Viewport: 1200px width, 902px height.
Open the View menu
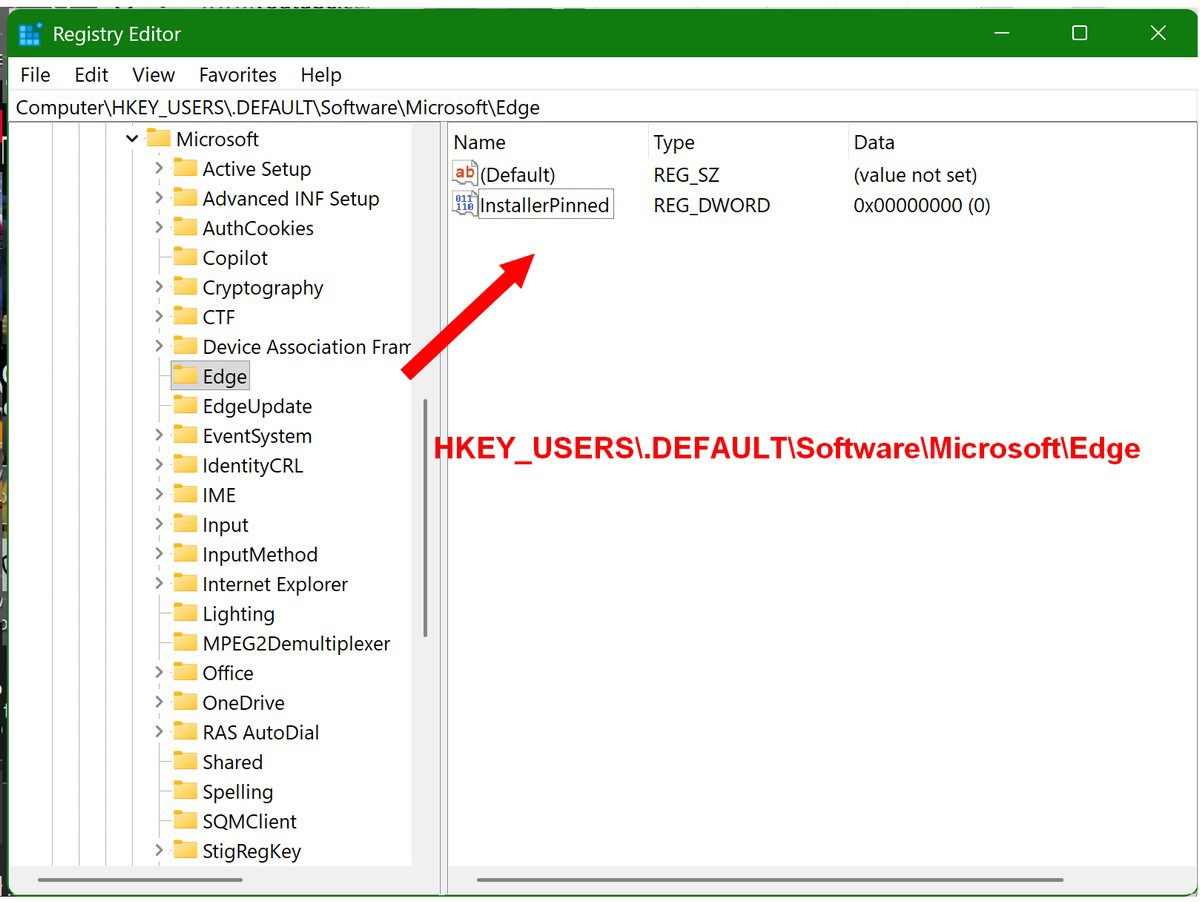click(x=153, y=75)
